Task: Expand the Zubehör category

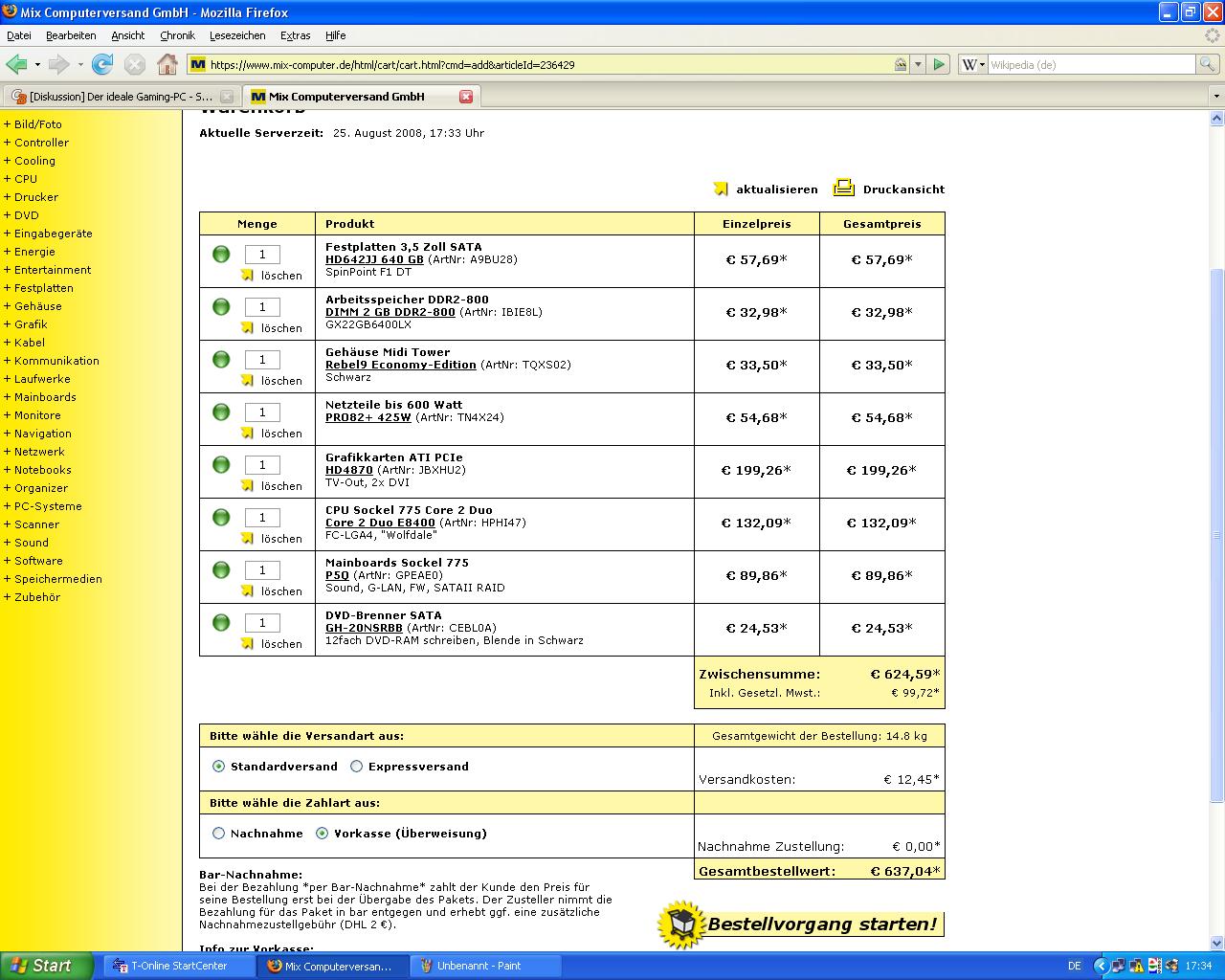Action: (33, 597)
